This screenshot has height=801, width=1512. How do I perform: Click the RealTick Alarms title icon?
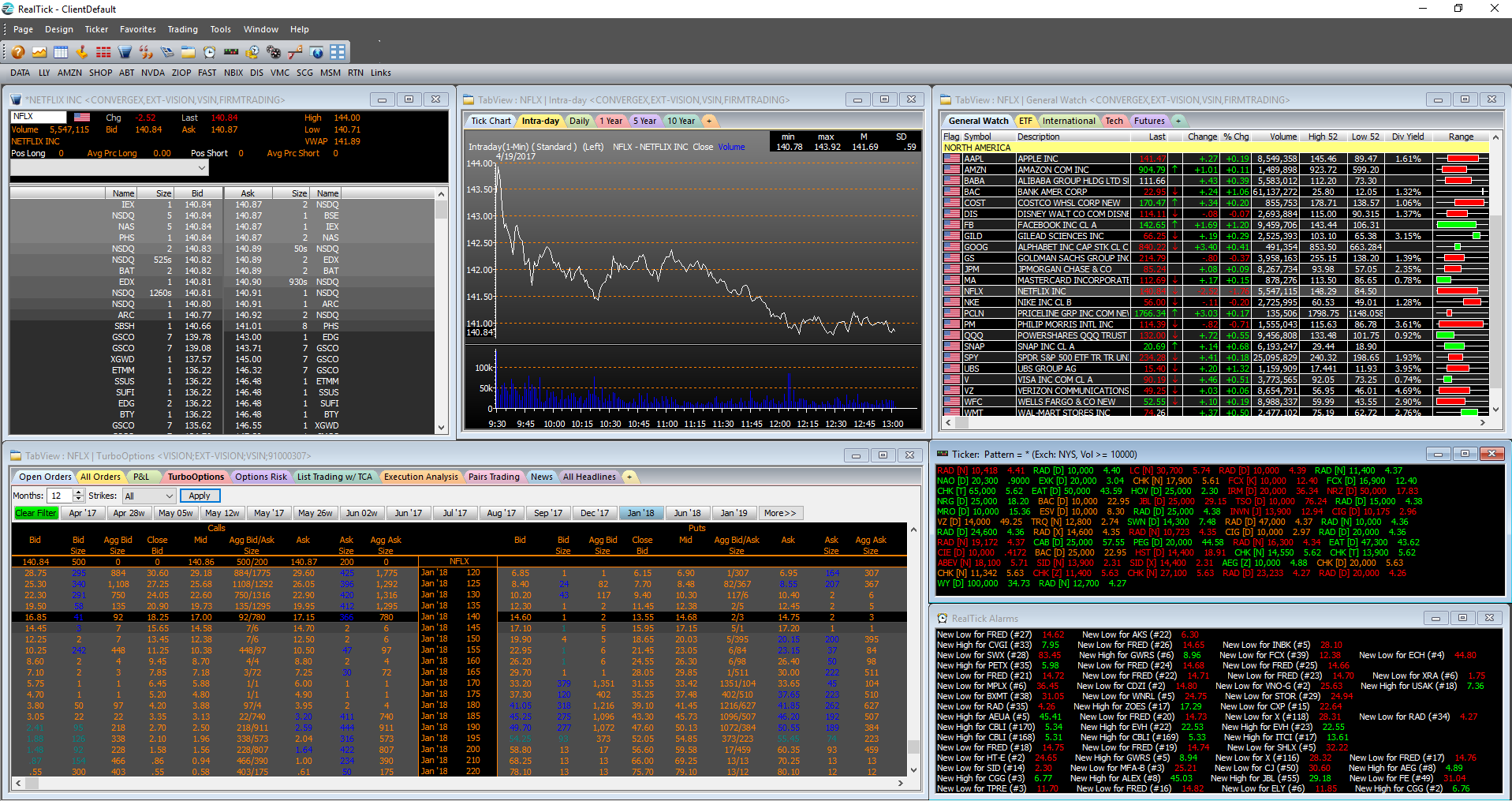tap(942, 619)
